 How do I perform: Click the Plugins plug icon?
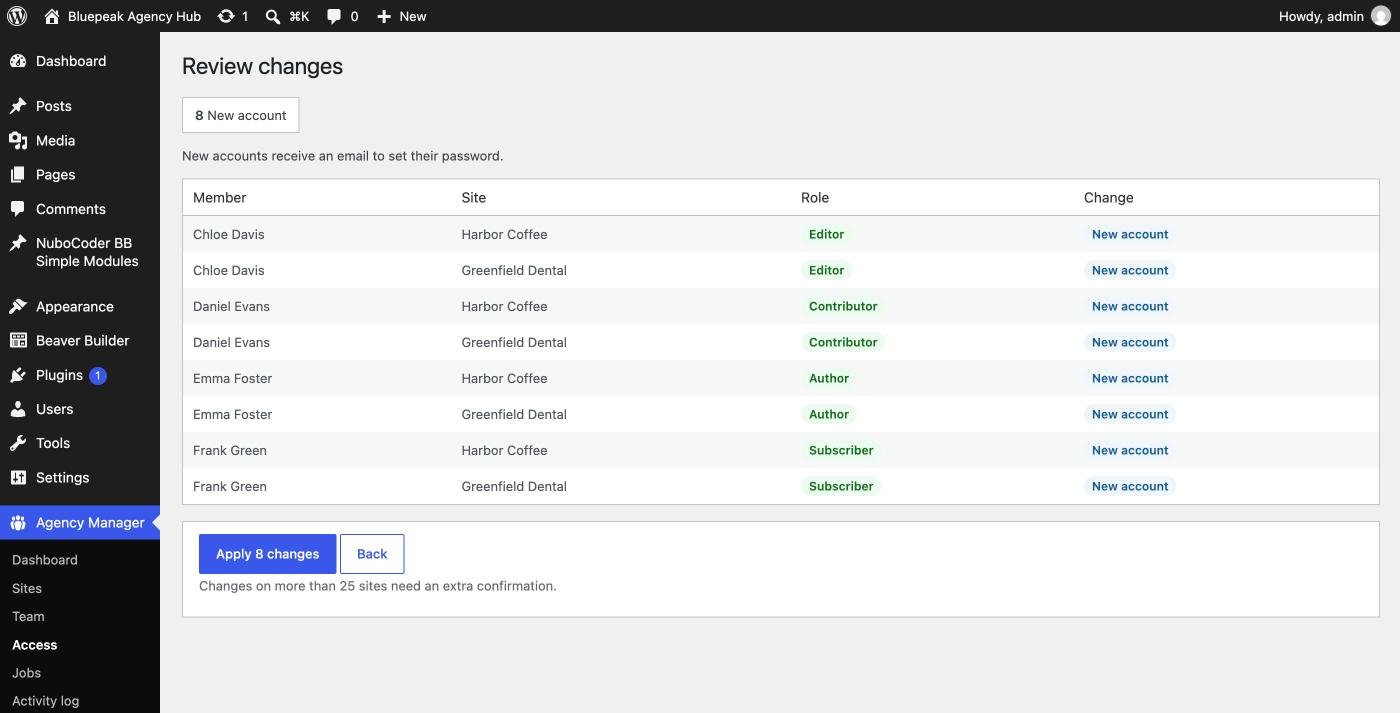point(18,375)
